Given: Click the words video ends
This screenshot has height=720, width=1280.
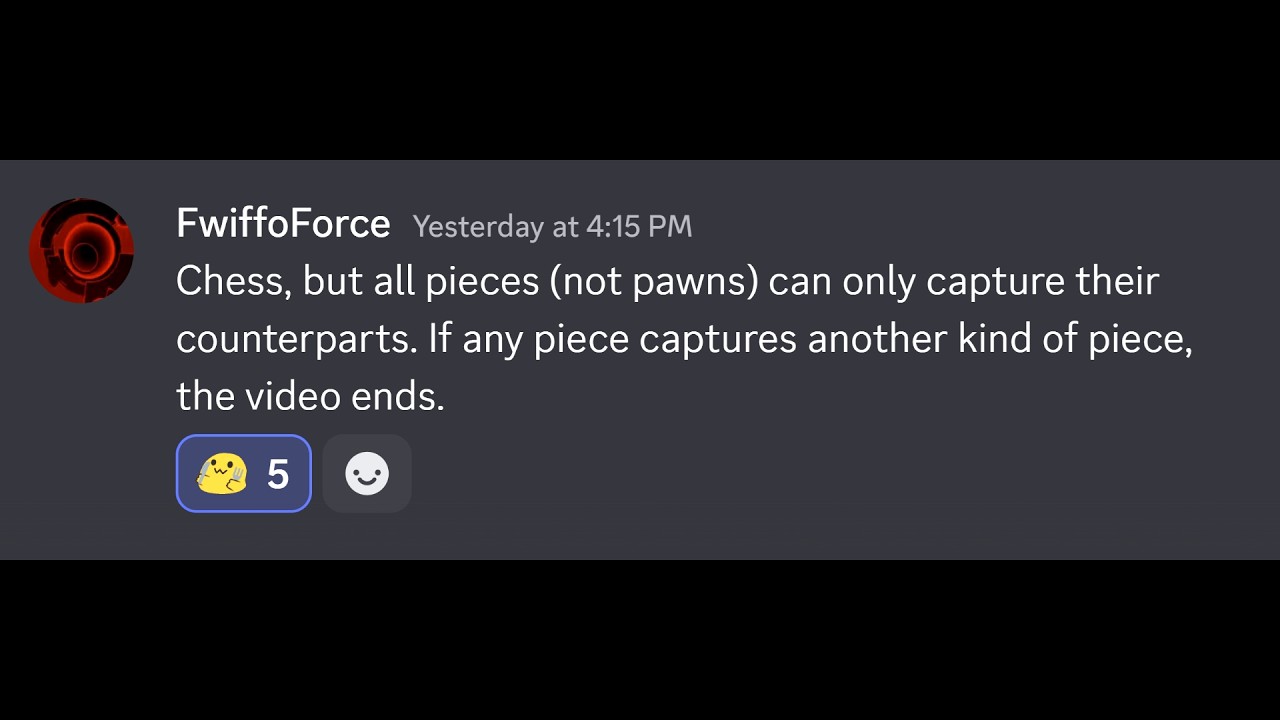Looking at the screenshot, I should [345, 397].
